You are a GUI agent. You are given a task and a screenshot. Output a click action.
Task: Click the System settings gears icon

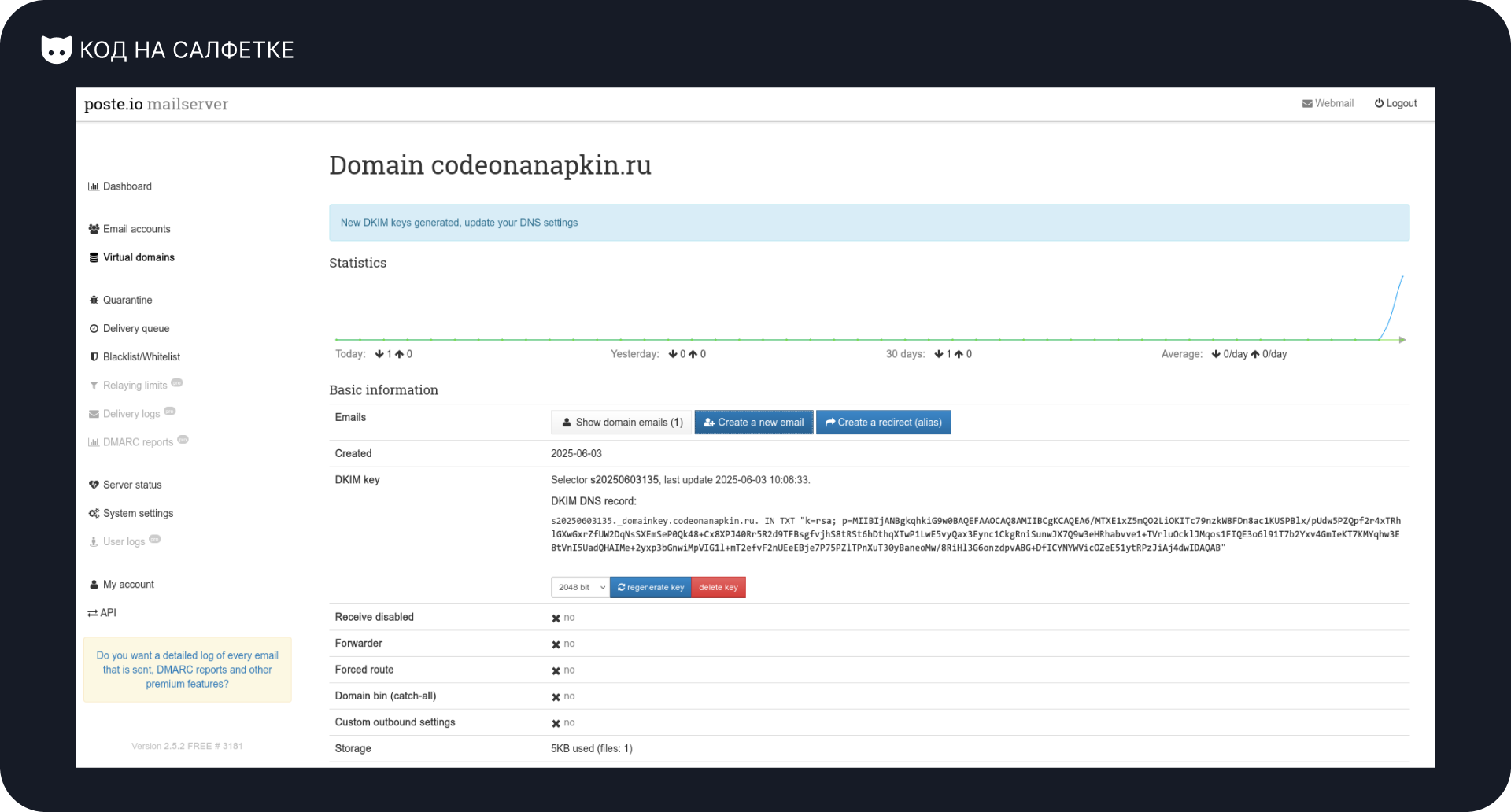[x=94, y=513]
